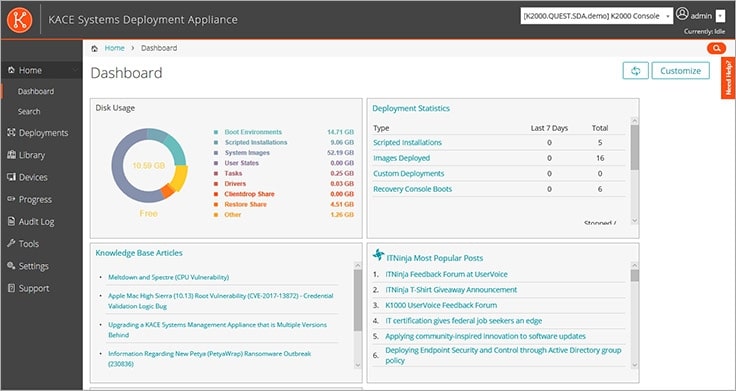Open the orange search icon button
Image resolution: width=736 pixels, height=391 pixels.
click(716, 48)
